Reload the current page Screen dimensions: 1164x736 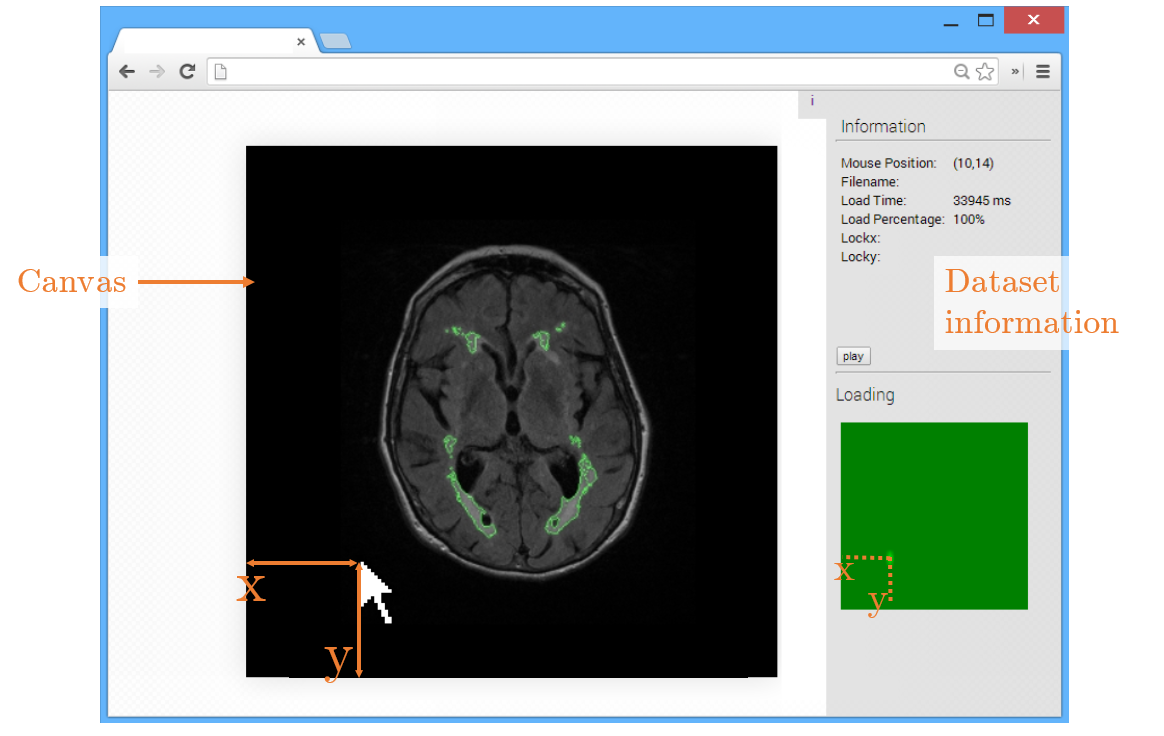(x=186, y=71)
